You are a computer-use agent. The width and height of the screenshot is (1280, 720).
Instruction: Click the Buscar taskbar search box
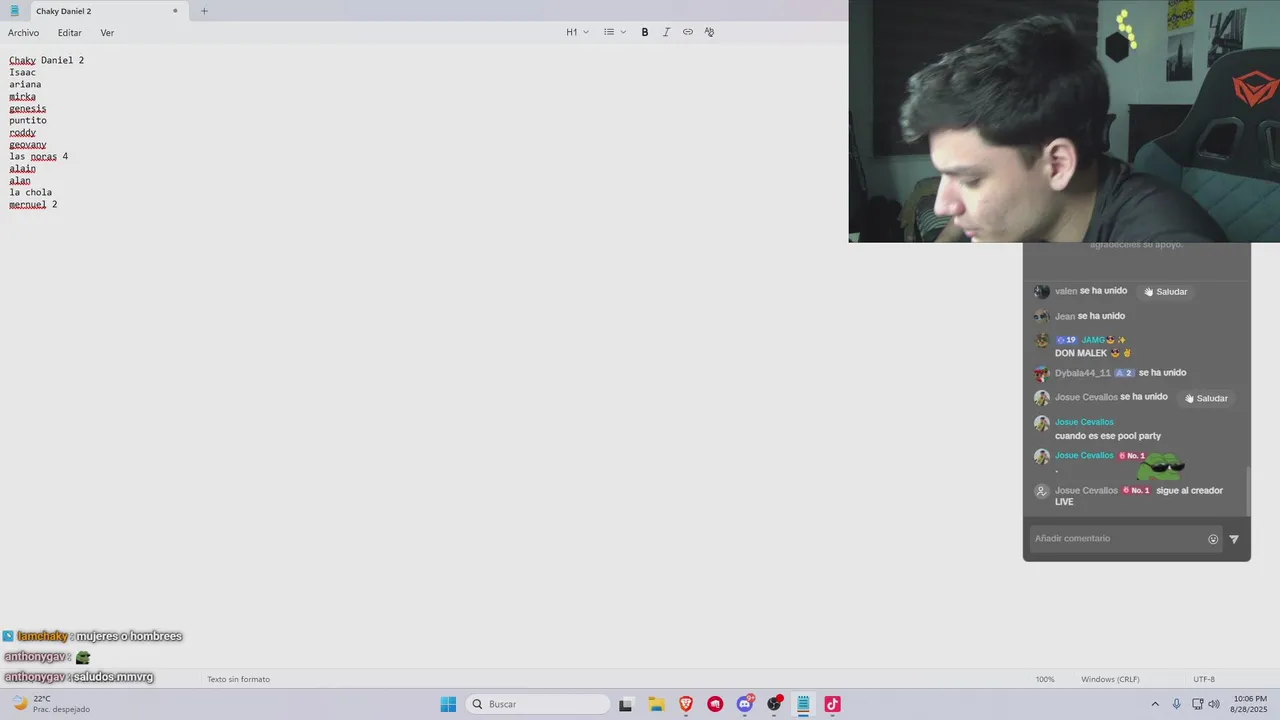[x=538, y=704]
